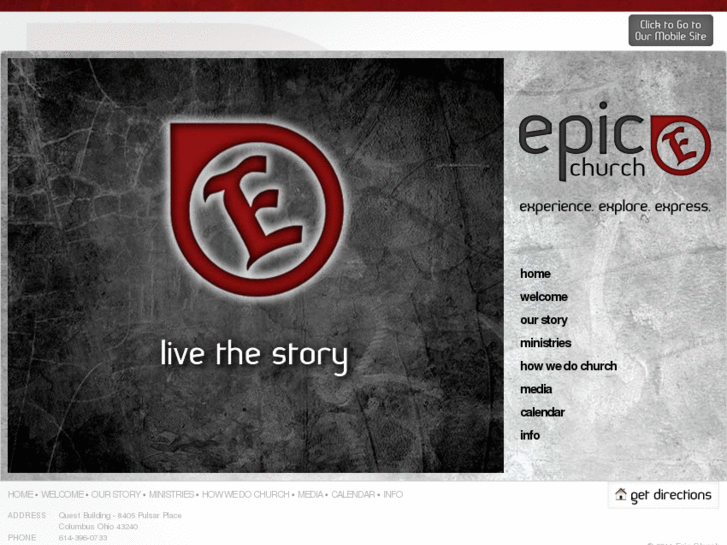Viewport: 727px width, 545px height.
Task: Open 'calendar' in the sidebar menu
Action: pos(542,412)
